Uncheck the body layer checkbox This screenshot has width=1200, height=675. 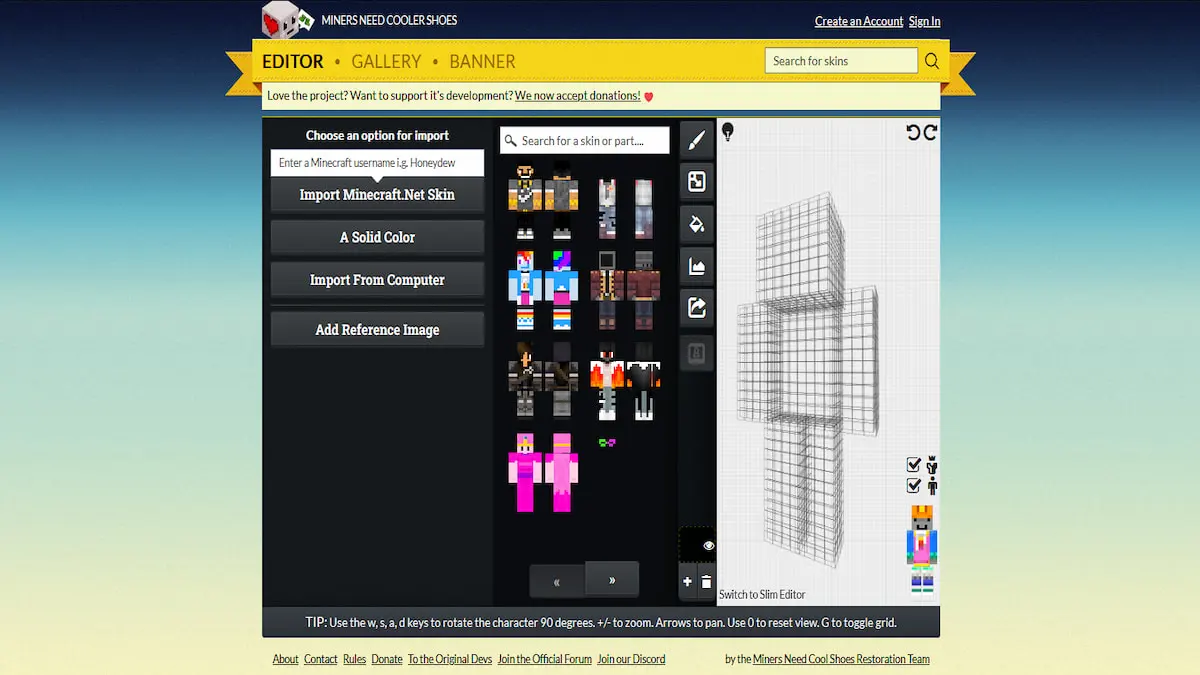coord(913,485)
